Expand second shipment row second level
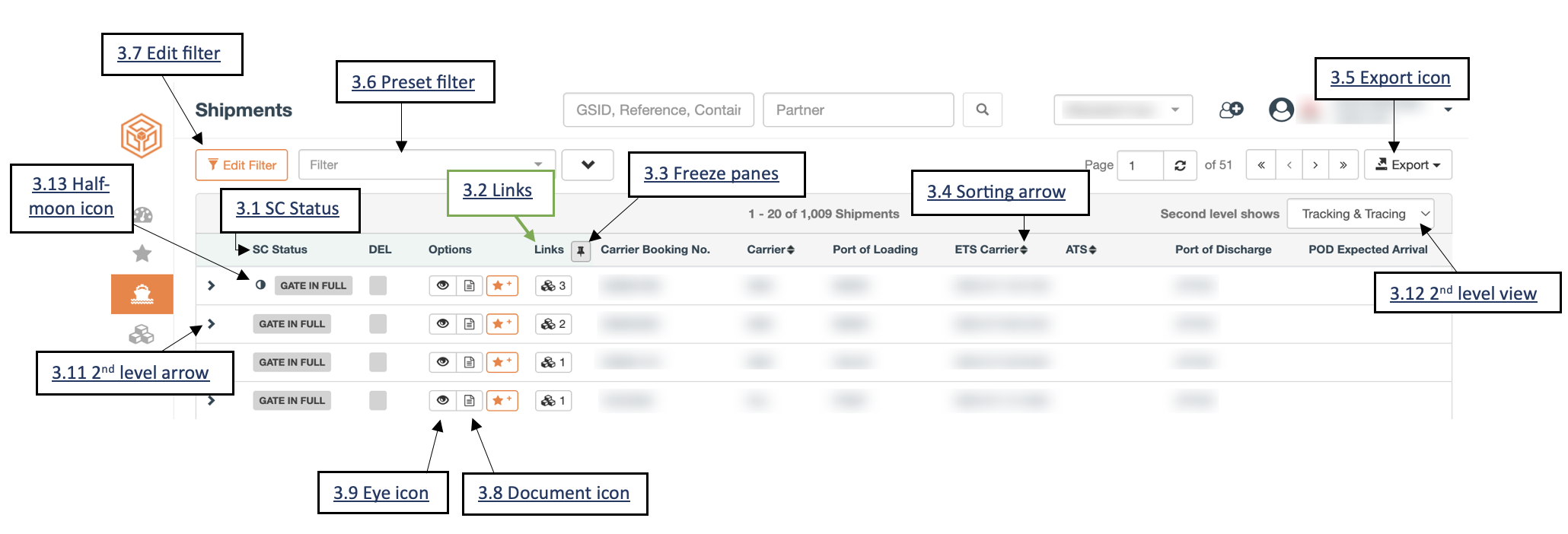 (x=212, y=324)
